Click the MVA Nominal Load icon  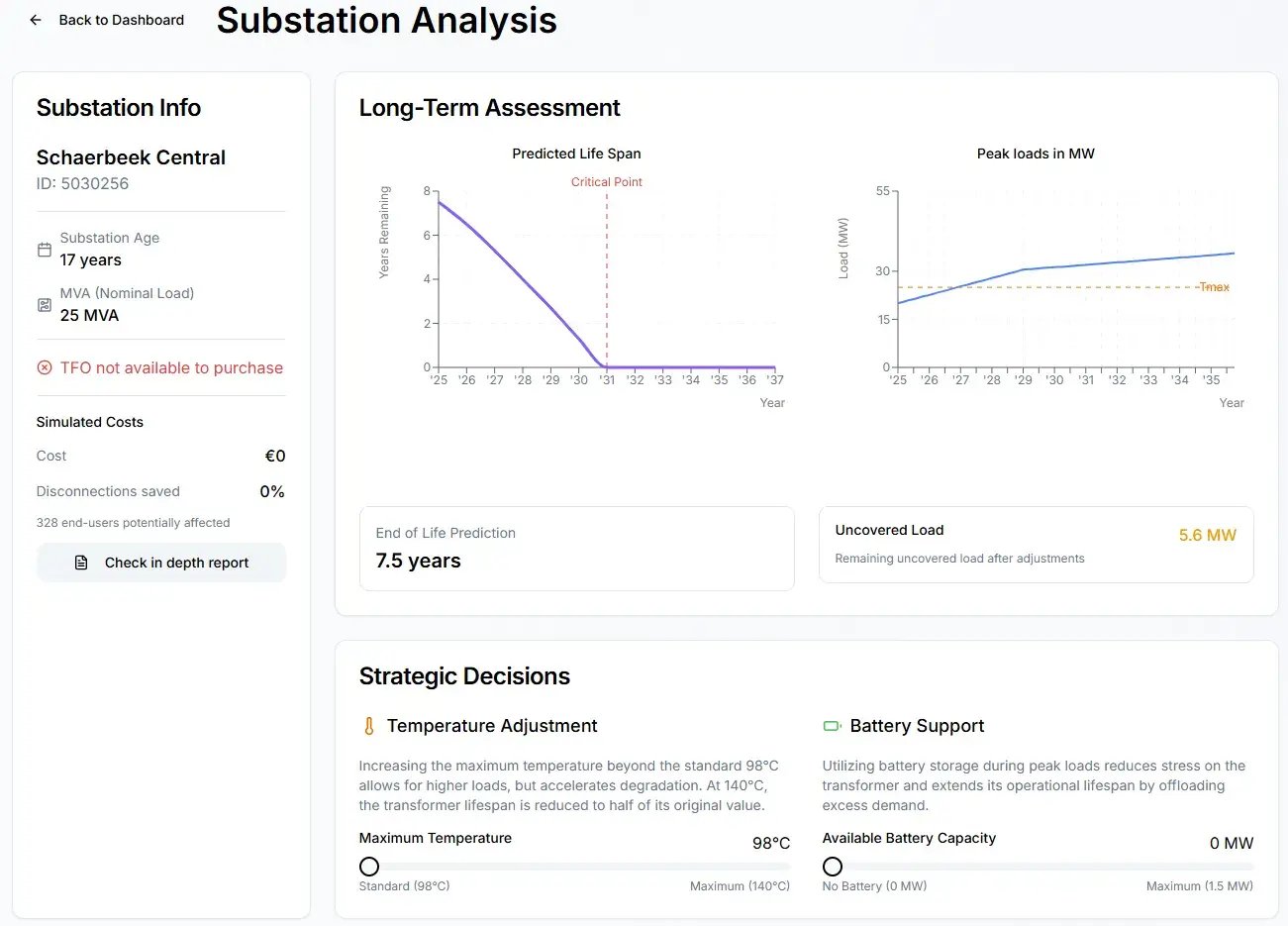(45, 305)
